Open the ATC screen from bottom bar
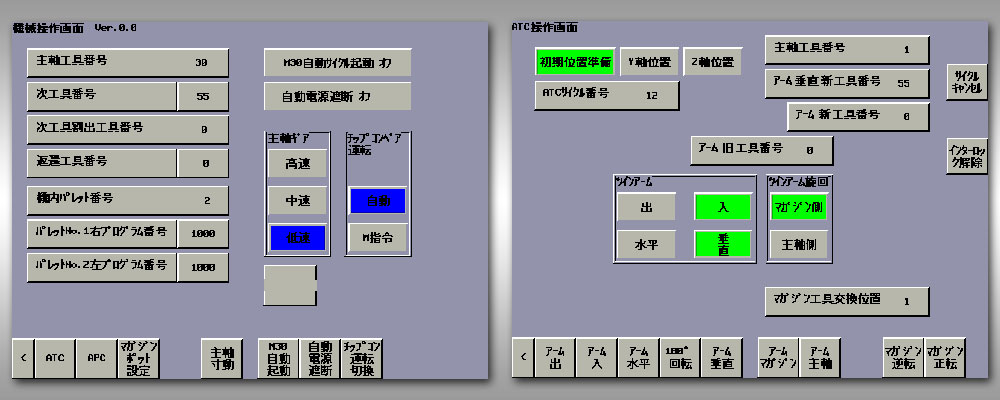Viewport: 1000px width, 400px height. coord(55,357)
